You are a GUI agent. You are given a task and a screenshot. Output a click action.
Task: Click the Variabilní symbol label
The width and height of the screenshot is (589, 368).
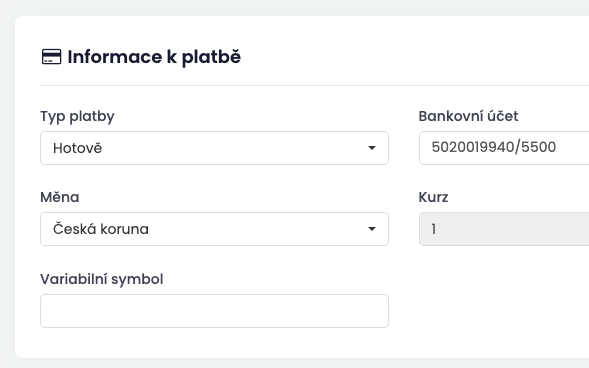pyautogui.click(x=102, y=279)
